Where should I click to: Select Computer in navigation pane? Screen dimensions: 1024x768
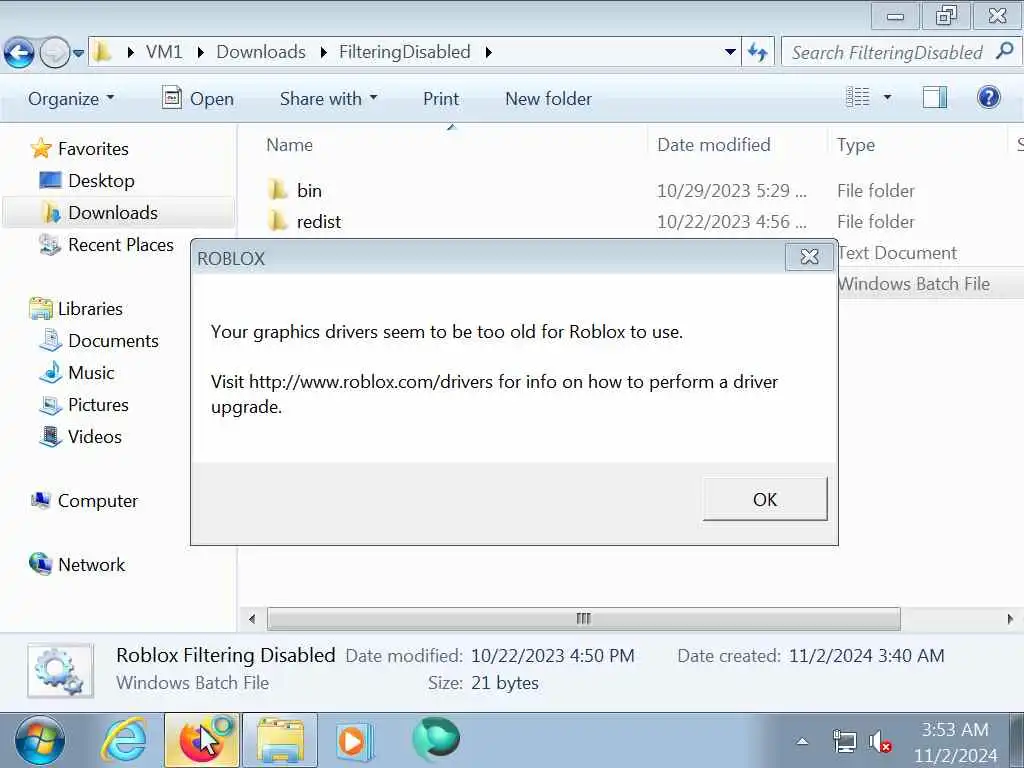click(97, 500)
